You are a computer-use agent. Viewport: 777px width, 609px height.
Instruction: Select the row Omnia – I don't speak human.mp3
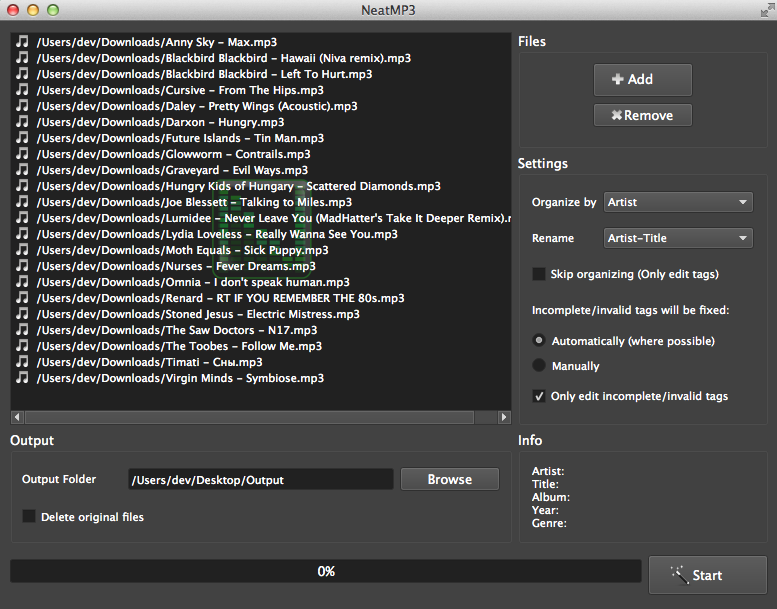pos(261,281)
